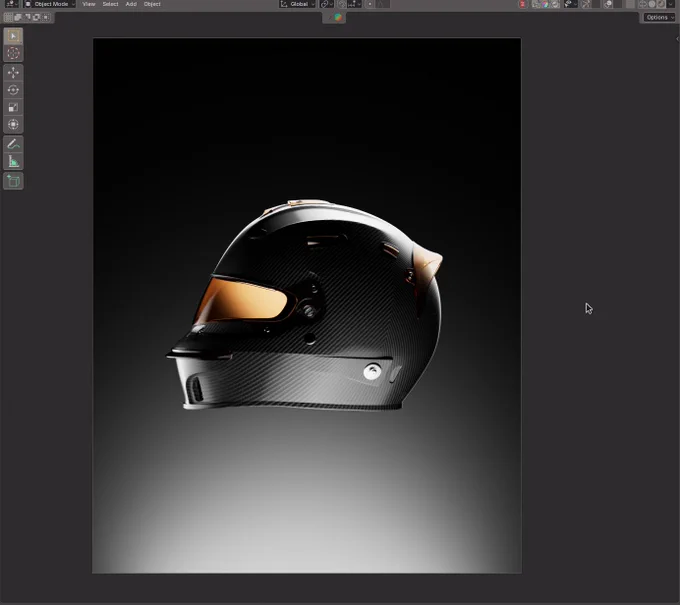
Task: Open the Object Mode dropdown
Action: (x=49, y=4)
